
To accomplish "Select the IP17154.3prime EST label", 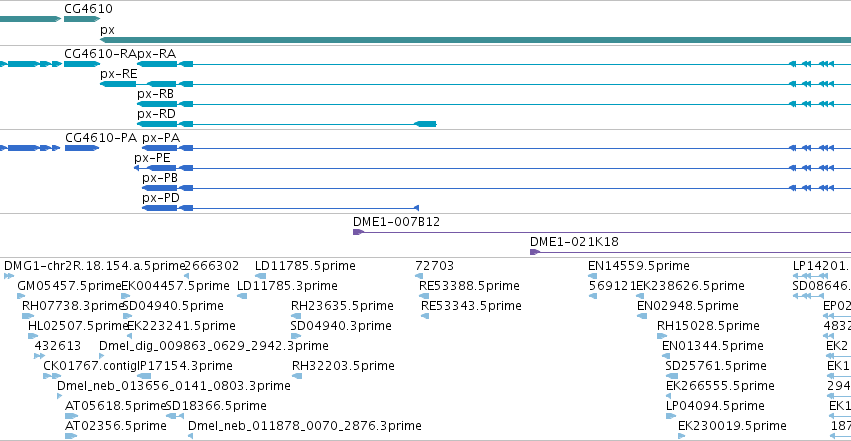I will [185, 366].
